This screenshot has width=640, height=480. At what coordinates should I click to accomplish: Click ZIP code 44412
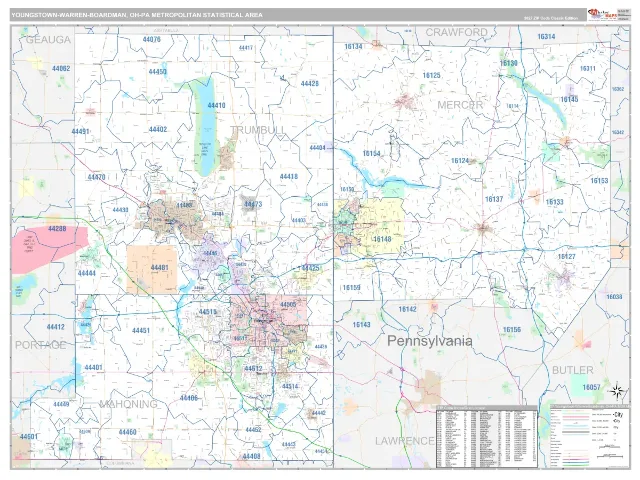tap(56, 327)
